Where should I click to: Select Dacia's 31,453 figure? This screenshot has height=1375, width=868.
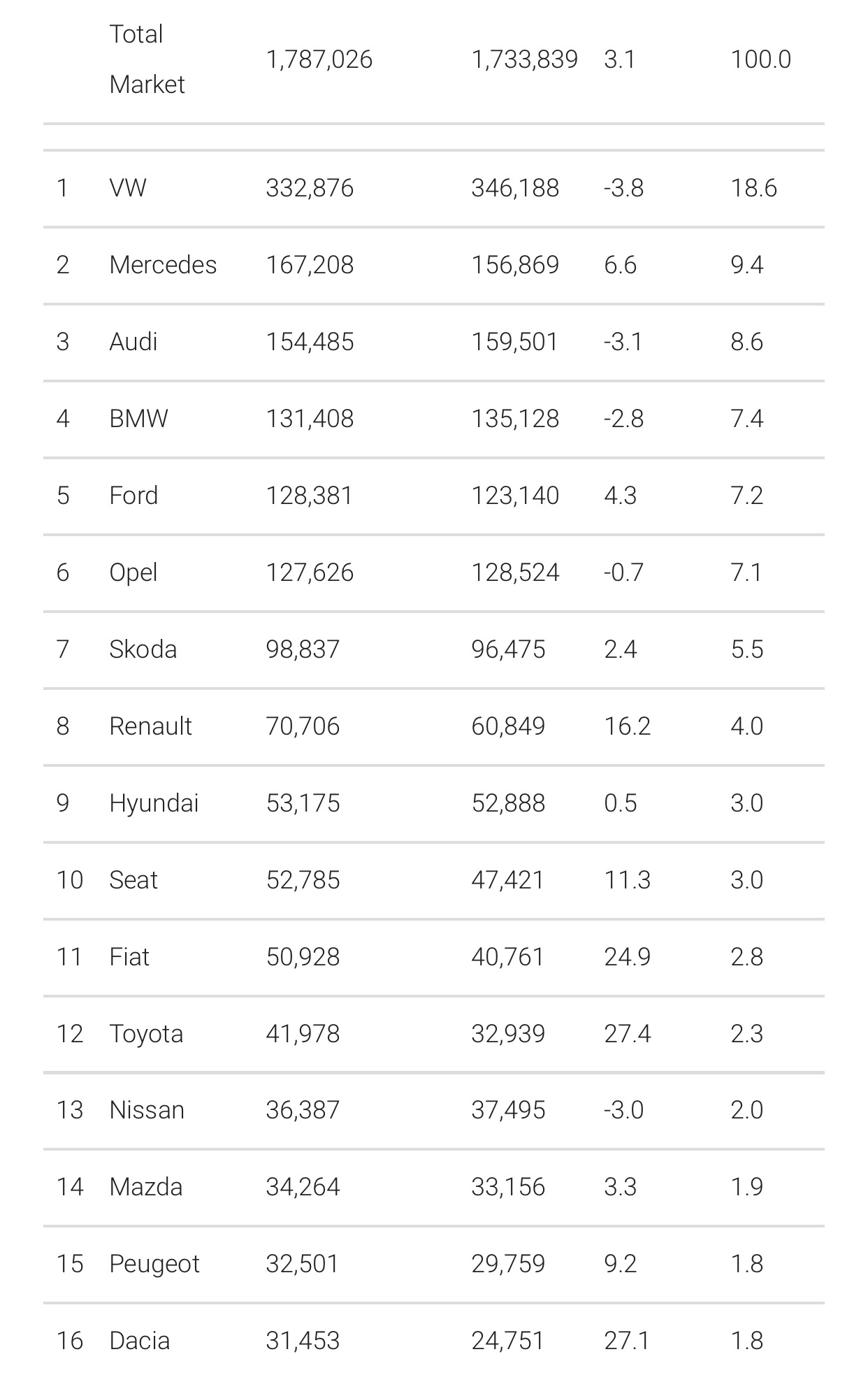click(x=303, y=1341)
